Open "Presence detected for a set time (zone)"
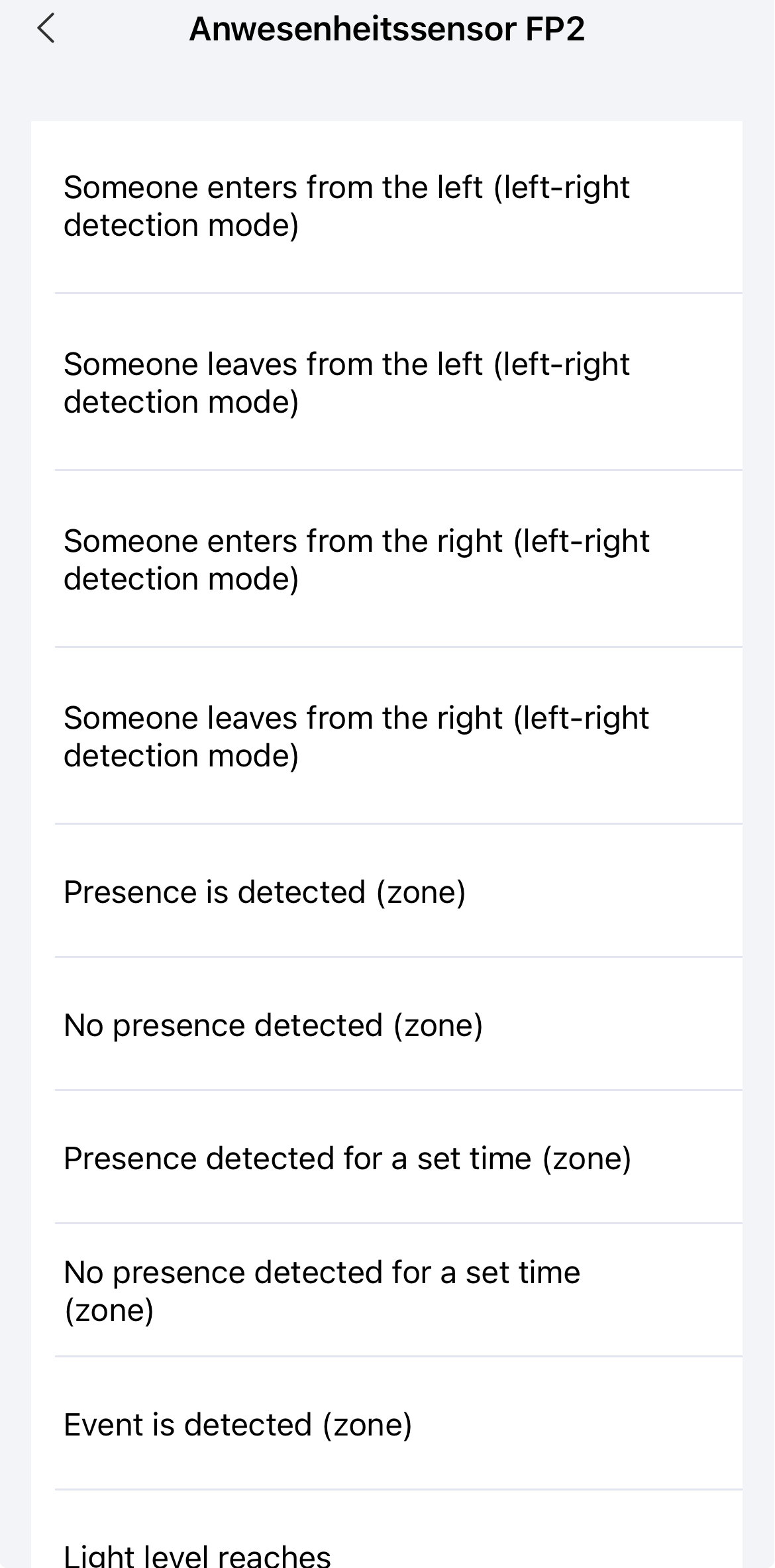The height and width of the screenshot is (1568, 775). [x=387, y=1157]
